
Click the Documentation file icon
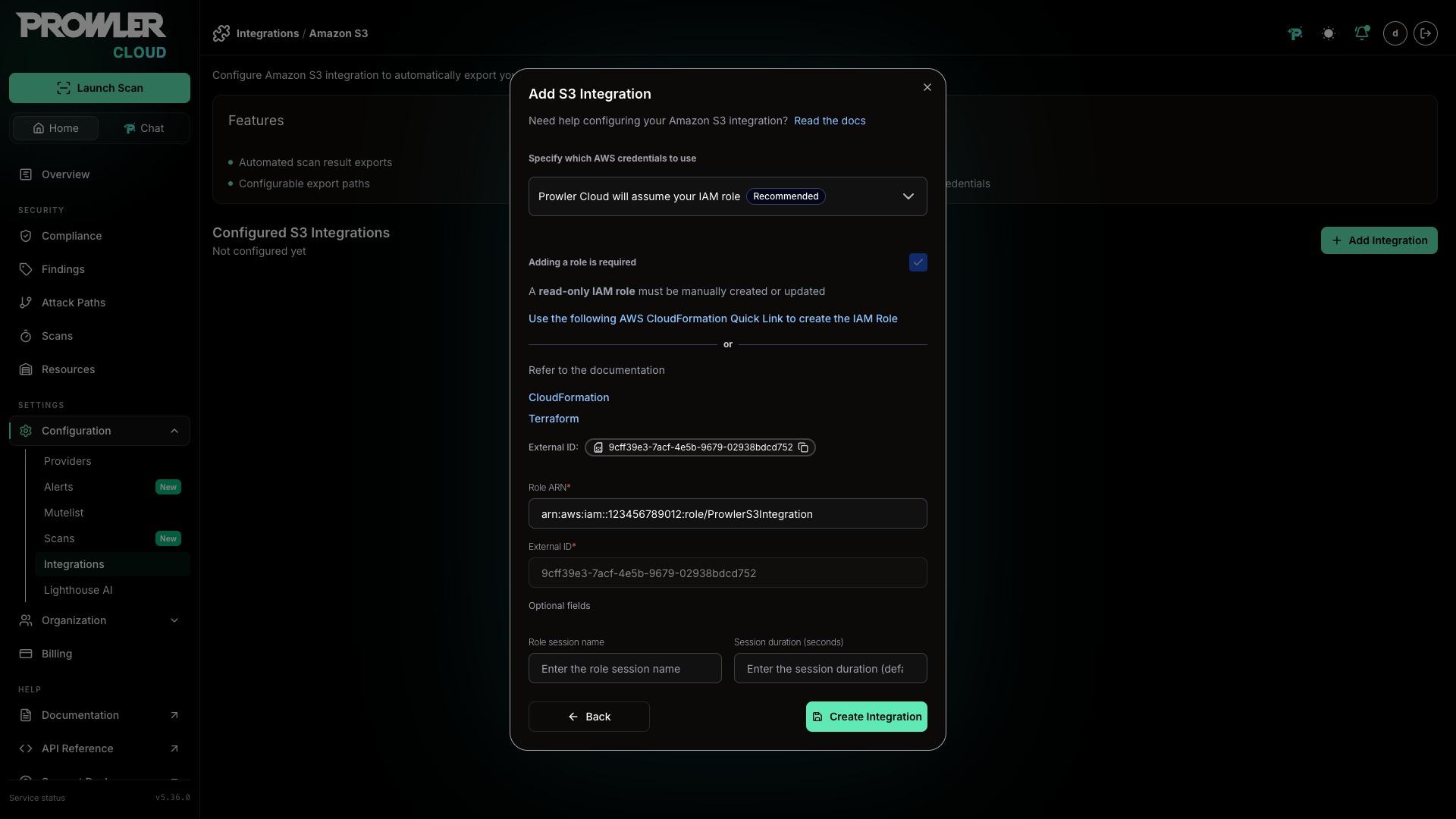click(26, 715)
